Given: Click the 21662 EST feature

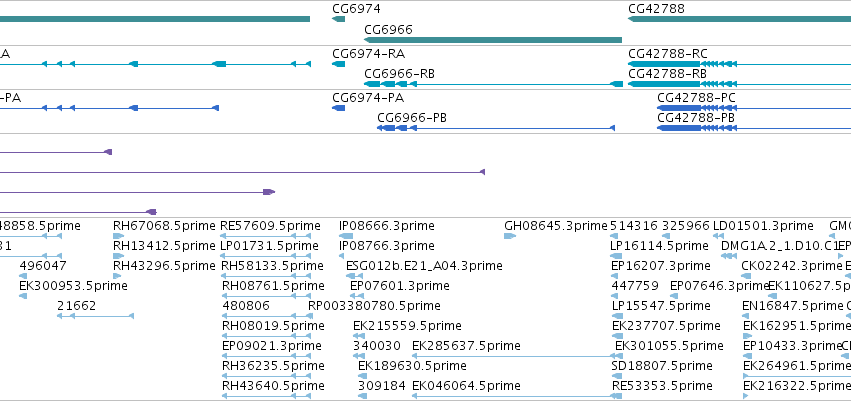Looking at the screenshot, I should coord(96,316).
